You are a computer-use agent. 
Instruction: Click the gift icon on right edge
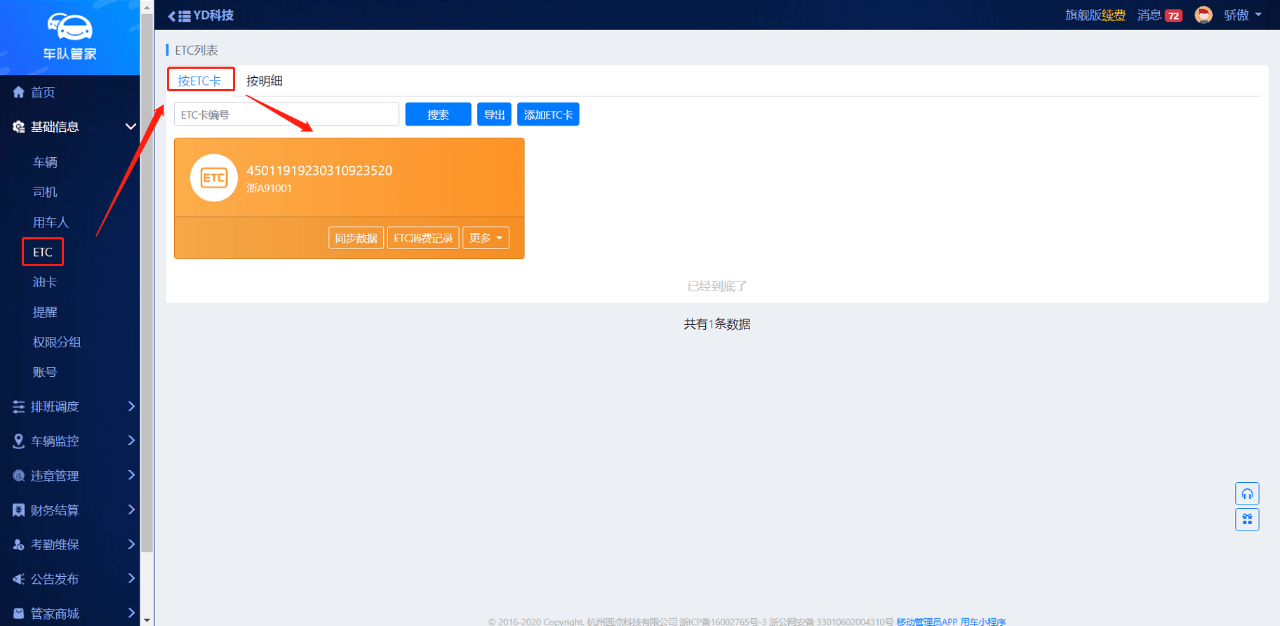click(1247, 519)
